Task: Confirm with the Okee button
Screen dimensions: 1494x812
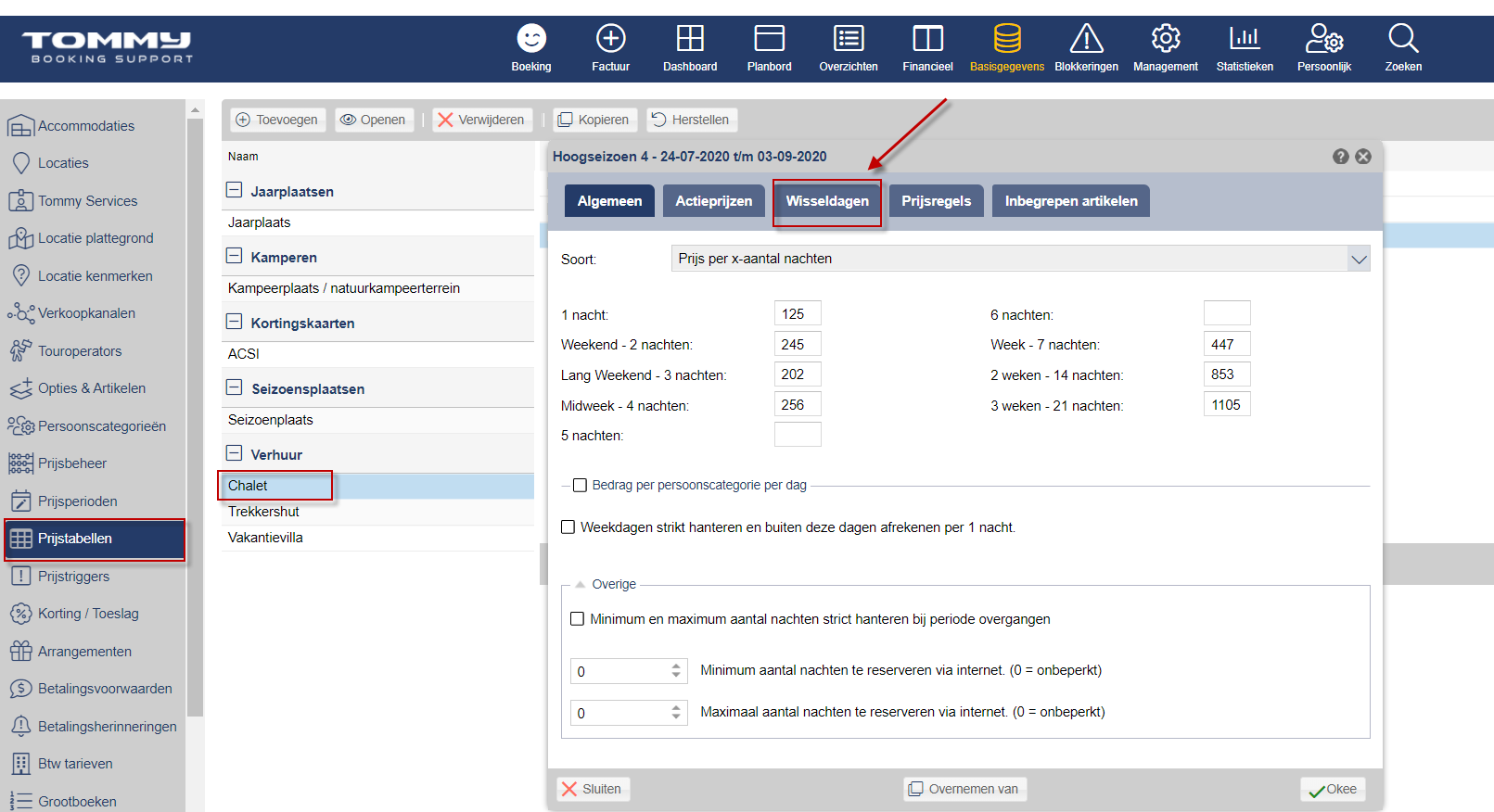Action: tap(1333, 789)
